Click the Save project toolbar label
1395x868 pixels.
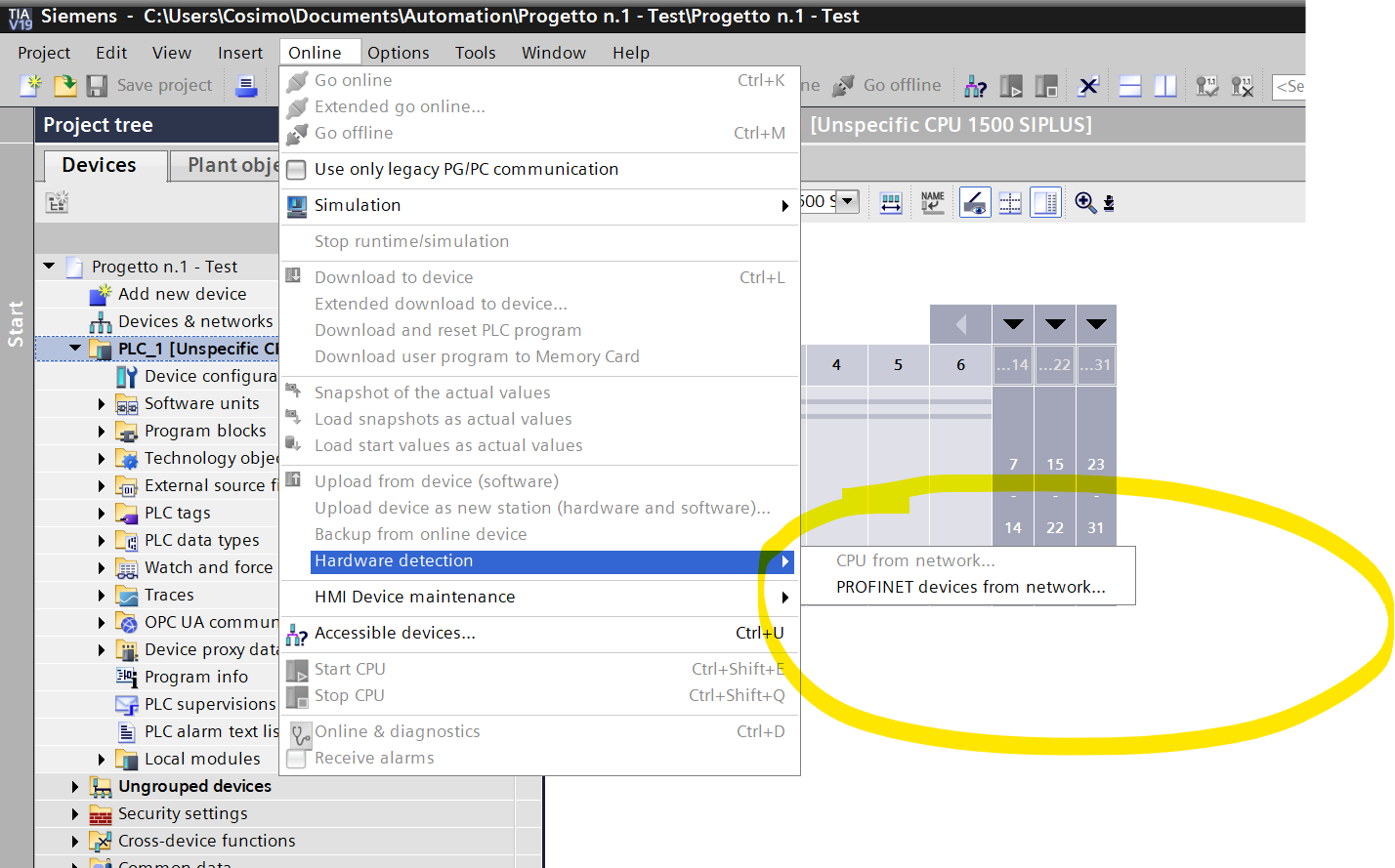pyautogui.click(x=164, y=86)
